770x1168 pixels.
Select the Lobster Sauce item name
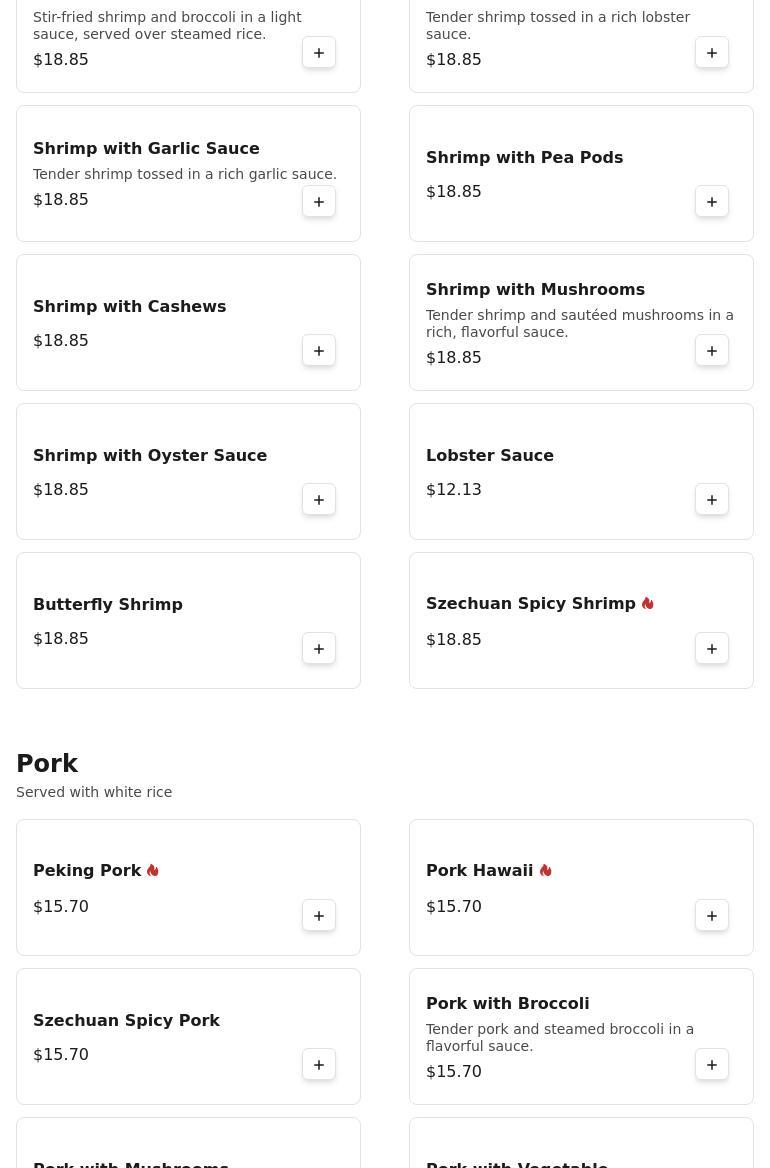490,455
